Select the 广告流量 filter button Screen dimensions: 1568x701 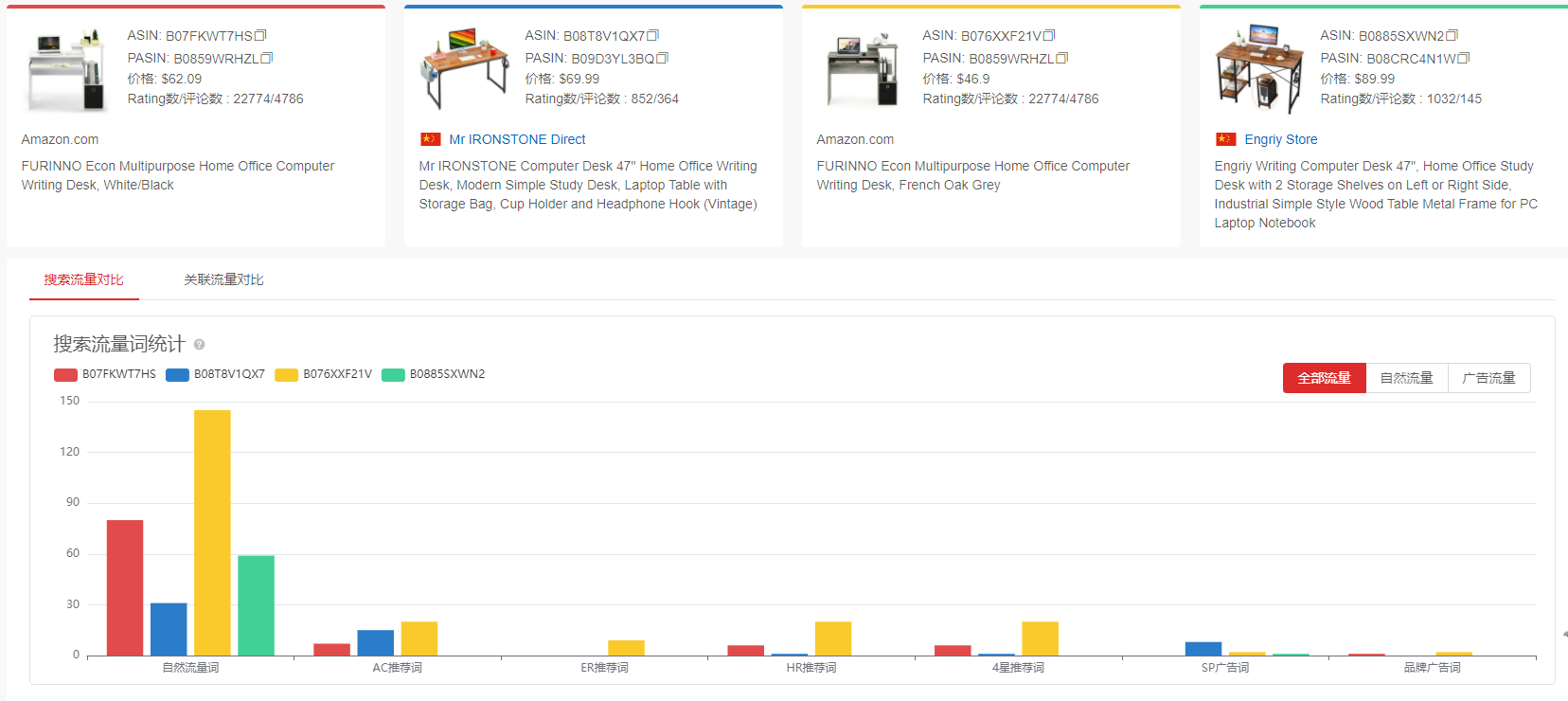[1488, 378]
